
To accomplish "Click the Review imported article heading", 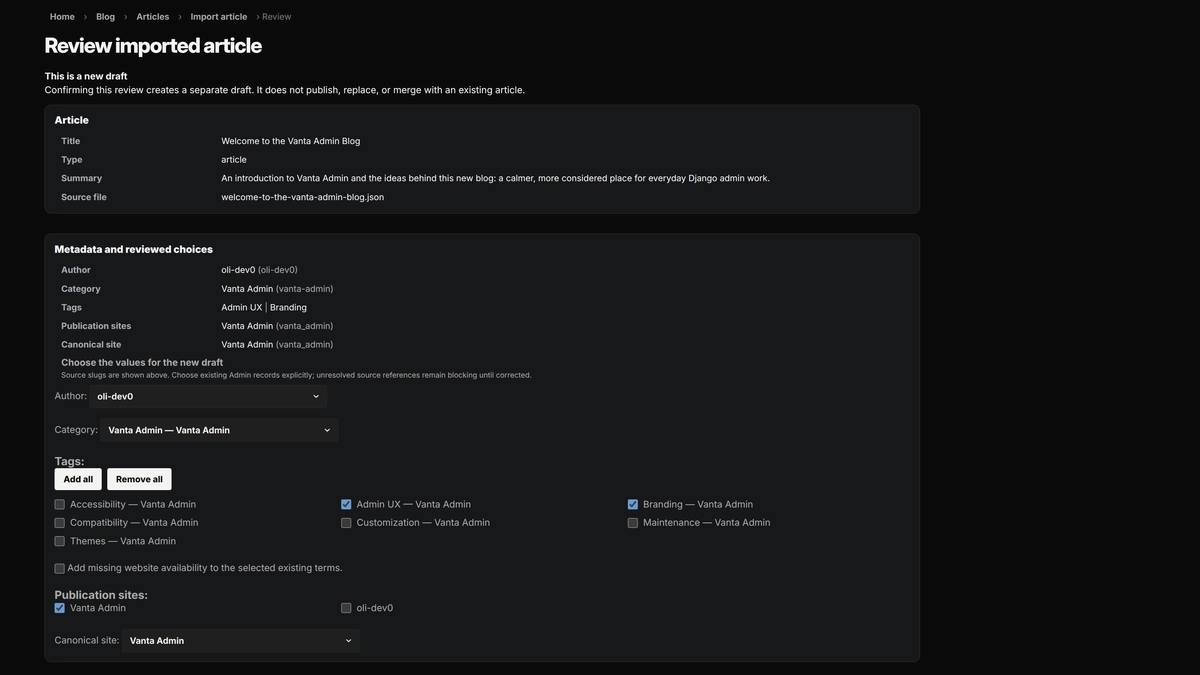I will (x=153, y=45).
